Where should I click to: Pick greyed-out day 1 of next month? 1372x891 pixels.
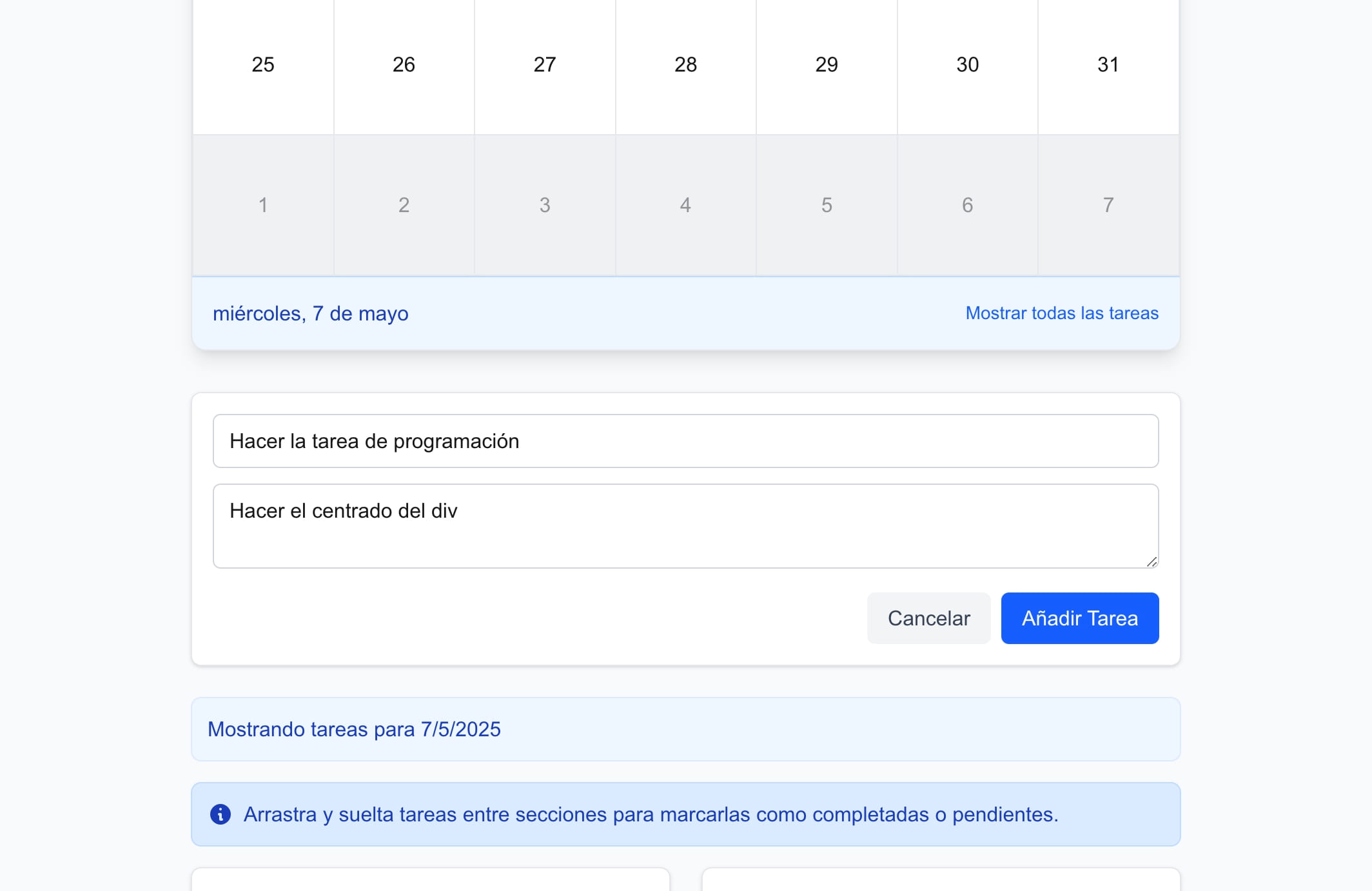(x=263, y=205)
